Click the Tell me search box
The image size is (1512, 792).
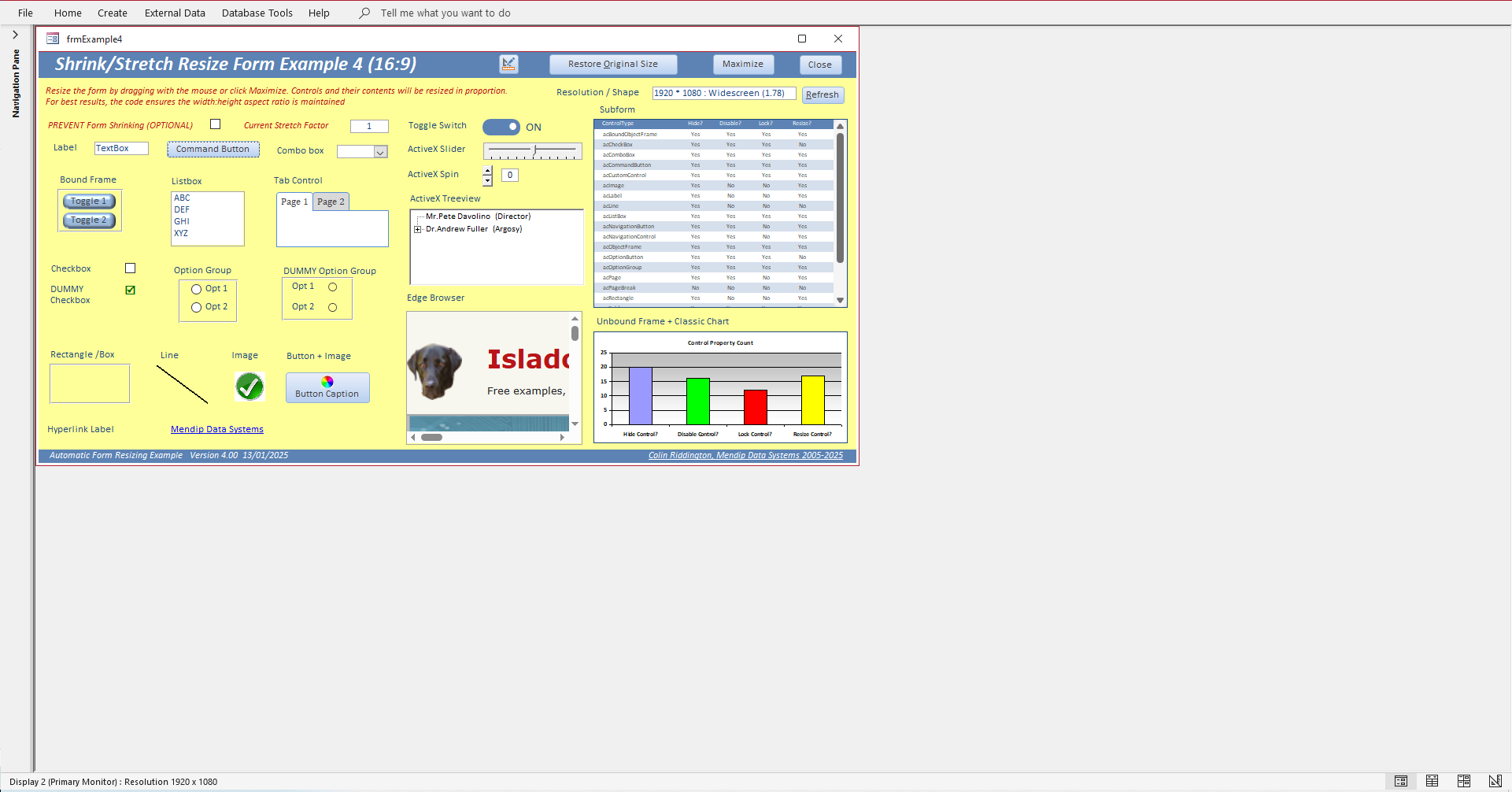click(x=445, y=13)
